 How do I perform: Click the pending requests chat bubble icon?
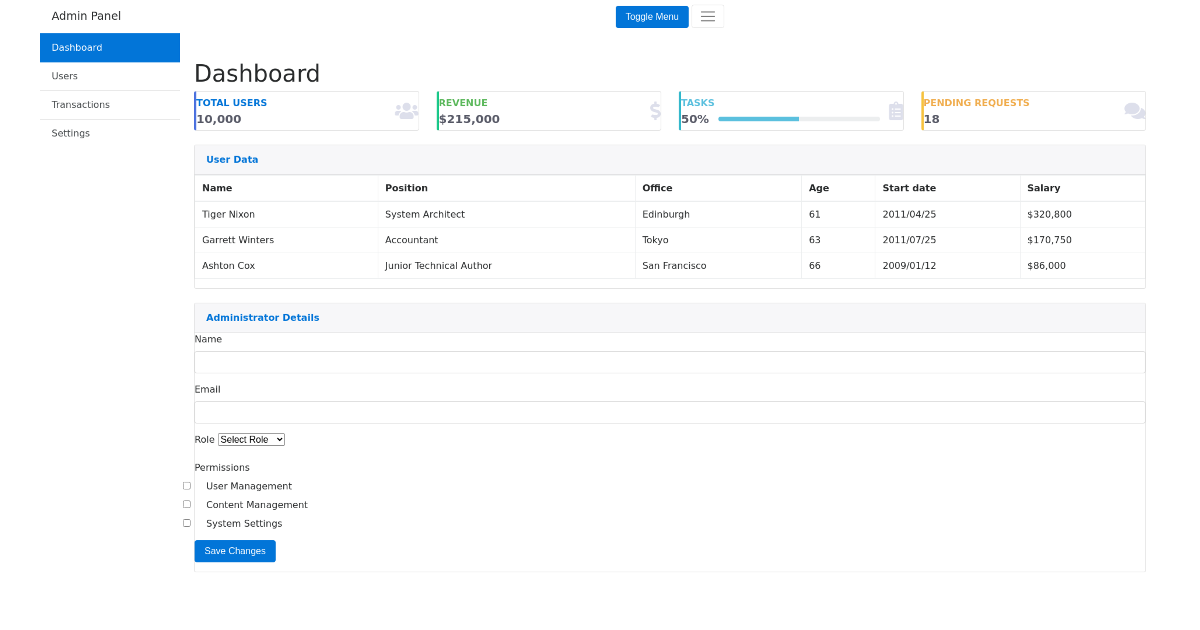(1133, 110)
